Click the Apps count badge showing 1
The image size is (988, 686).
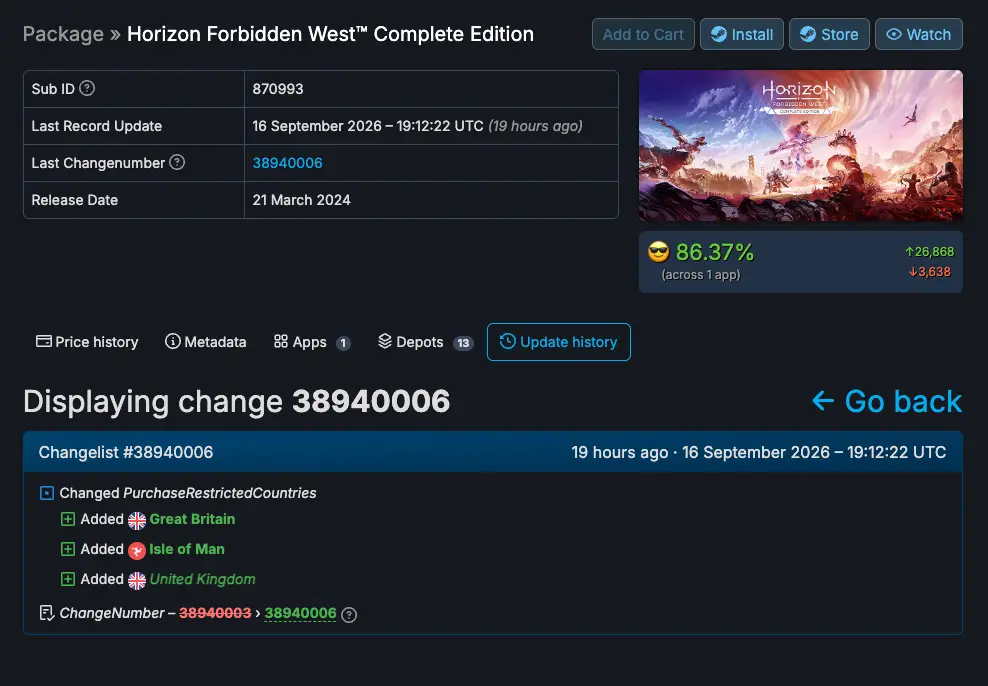[x=343, y=343]
